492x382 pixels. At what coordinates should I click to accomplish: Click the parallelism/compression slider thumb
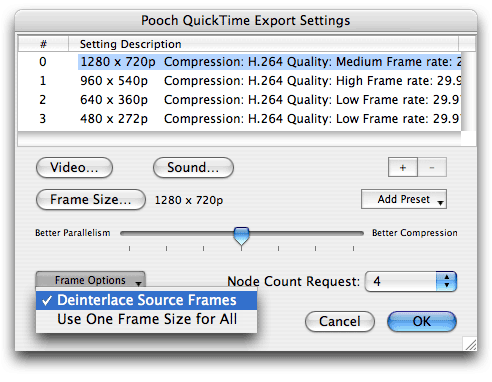coord(241,236)
